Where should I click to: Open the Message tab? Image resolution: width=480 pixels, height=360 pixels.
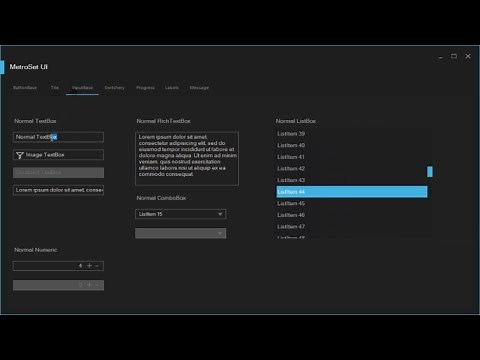[199, 88]
